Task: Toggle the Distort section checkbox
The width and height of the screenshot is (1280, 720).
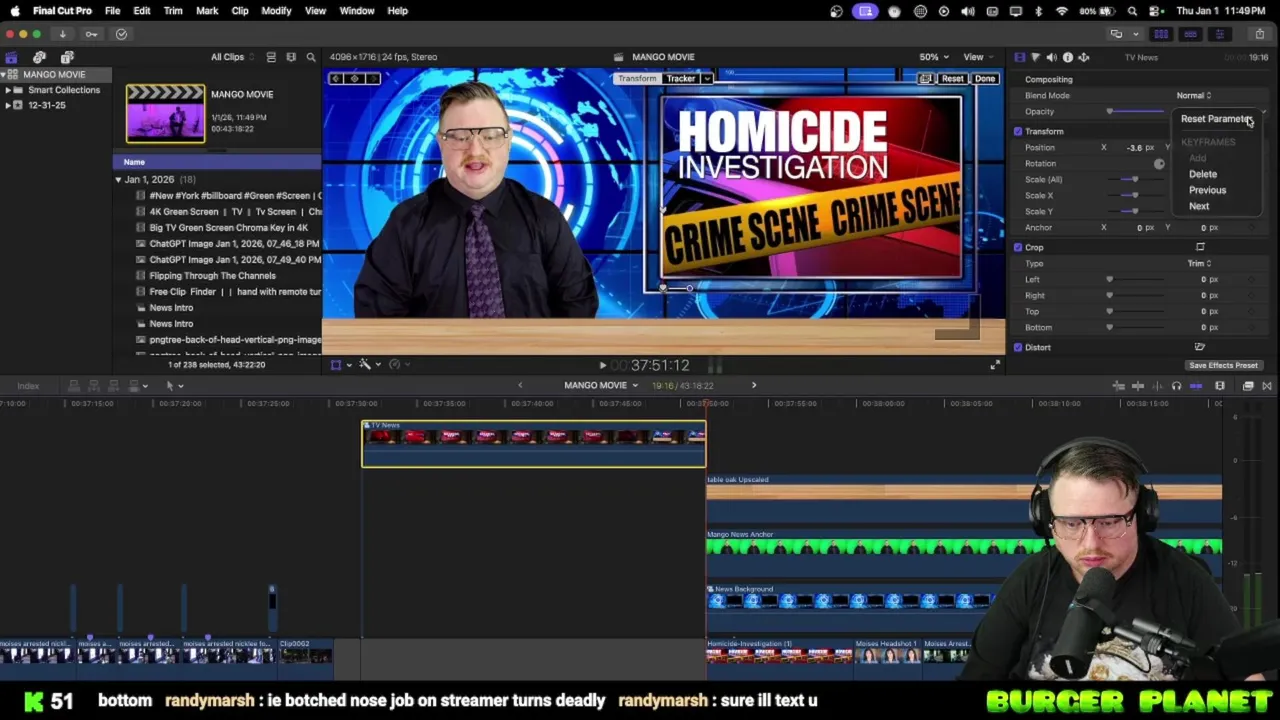Action: (1018, 347)
